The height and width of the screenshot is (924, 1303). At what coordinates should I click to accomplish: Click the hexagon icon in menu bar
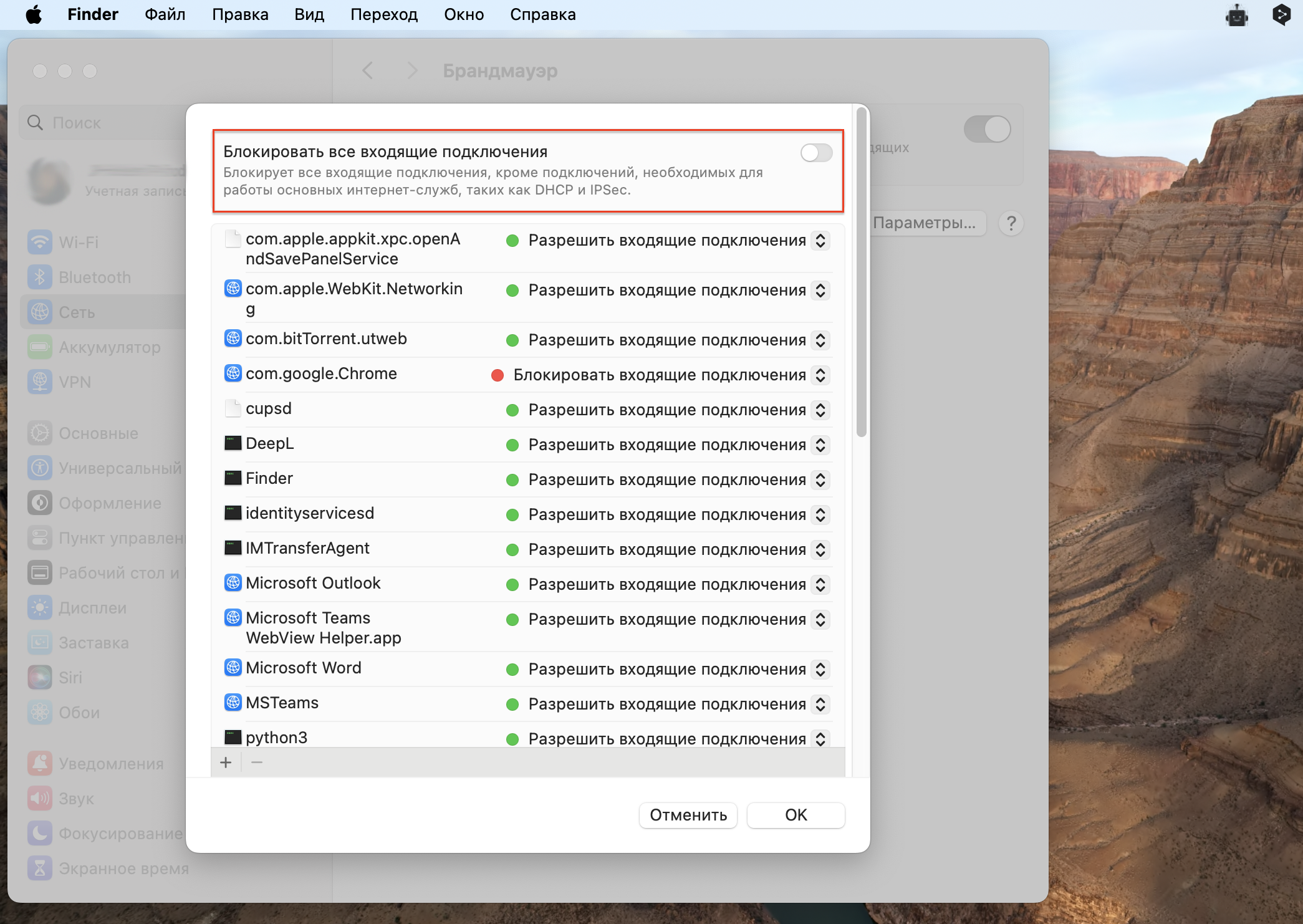[x=1282, y=14]
